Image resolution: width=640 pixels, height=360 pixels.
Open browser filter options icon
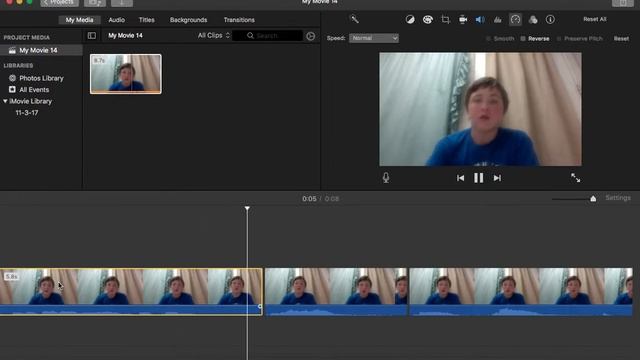click(x=311, y=36)
